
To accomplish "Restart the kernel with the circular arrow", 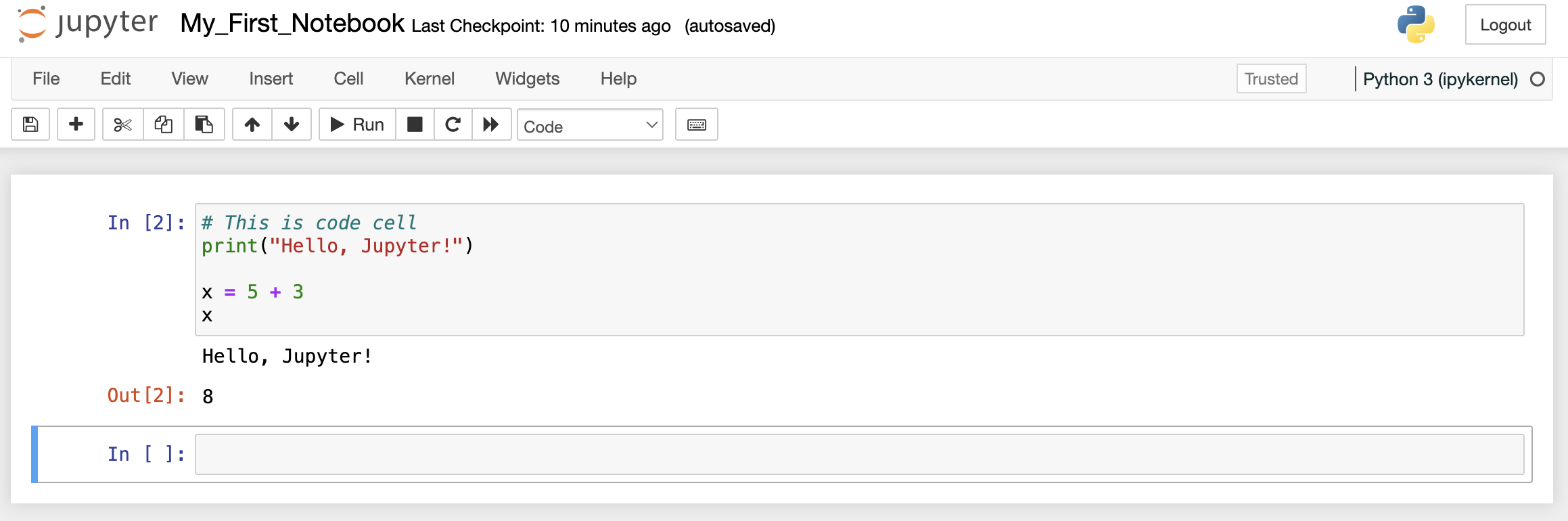I will pyautogui.click(x=453, y=124).
